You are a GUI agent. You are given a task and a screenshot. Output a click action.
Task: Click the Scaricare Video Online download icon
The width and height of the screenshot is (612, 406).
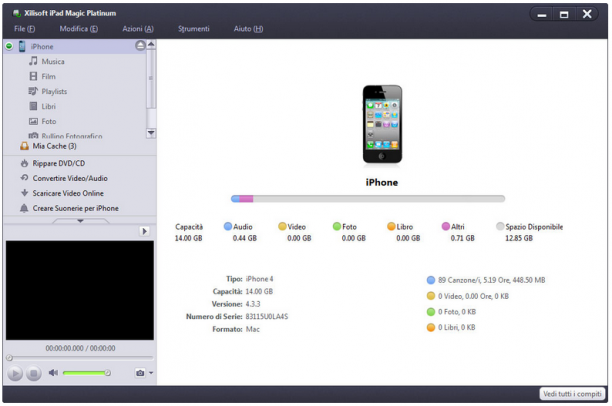pyautogui.click(x=25, y=193)
